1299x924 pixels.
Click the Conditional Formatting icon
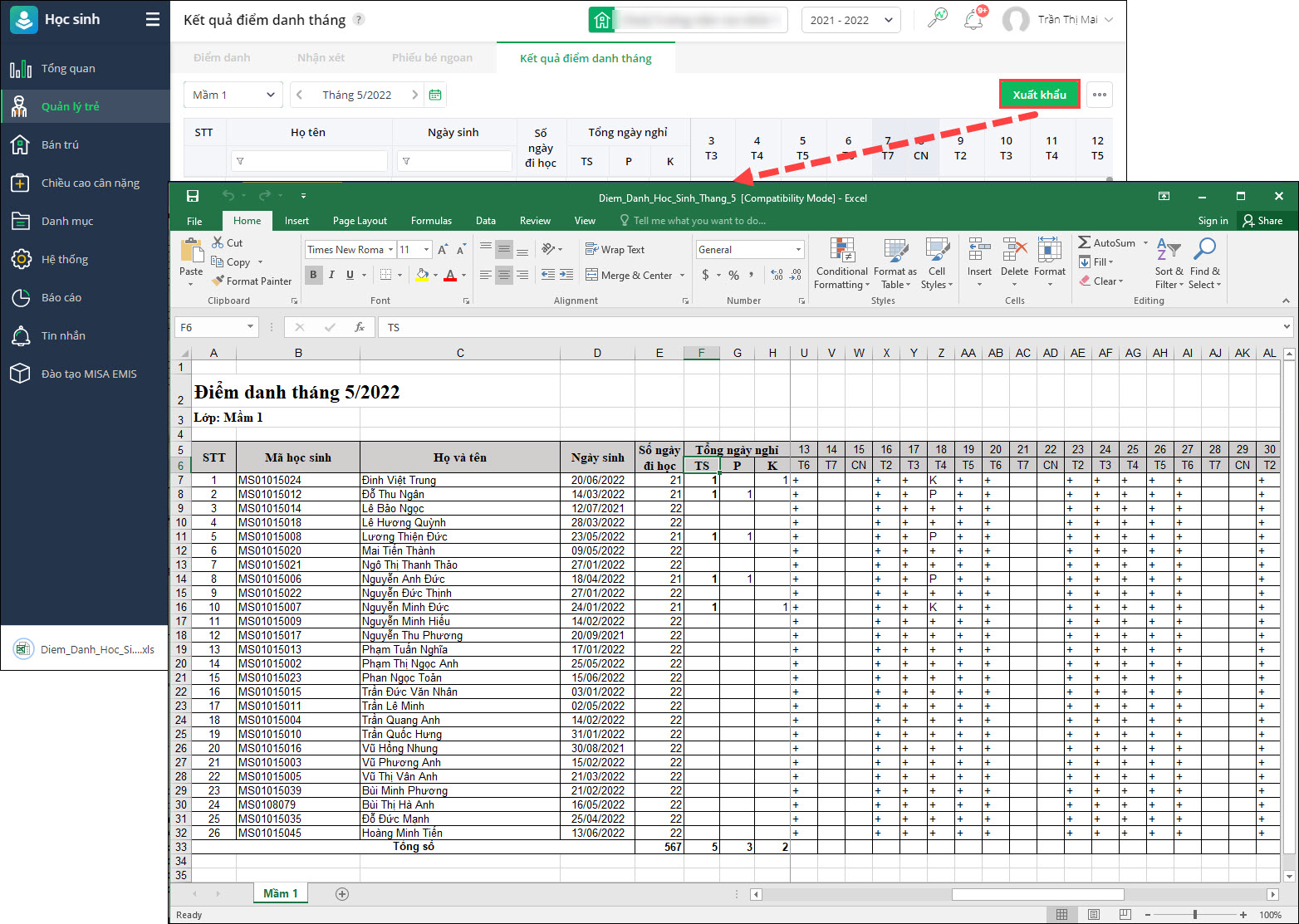(x=842, y=251)
